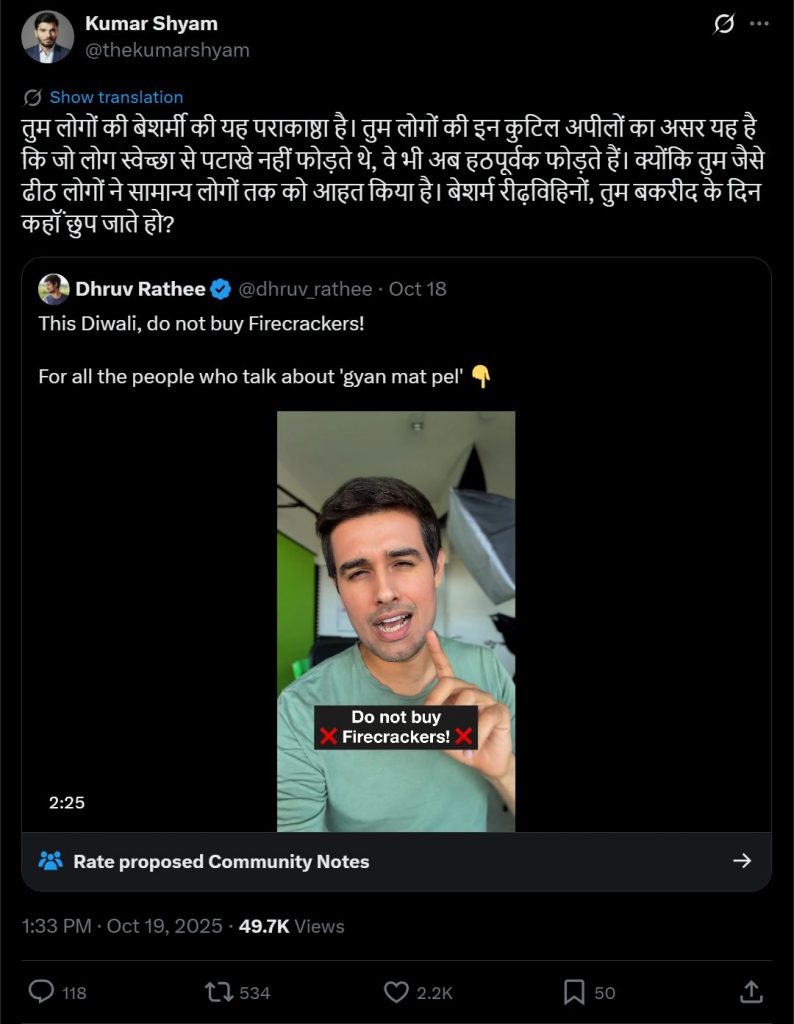Viewport: 794px width, 1024px height.
Task: Open the 49.7K Views analytics
Action: point(292,926)
